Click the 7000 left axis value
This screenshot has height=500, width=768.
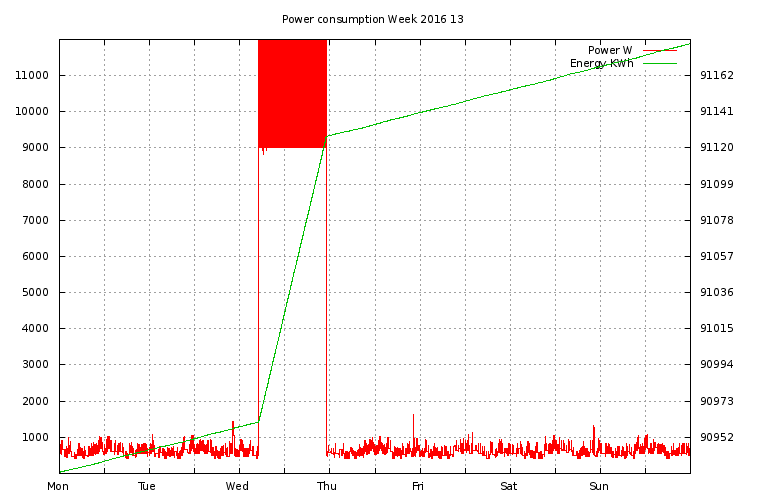coord(35,220)
